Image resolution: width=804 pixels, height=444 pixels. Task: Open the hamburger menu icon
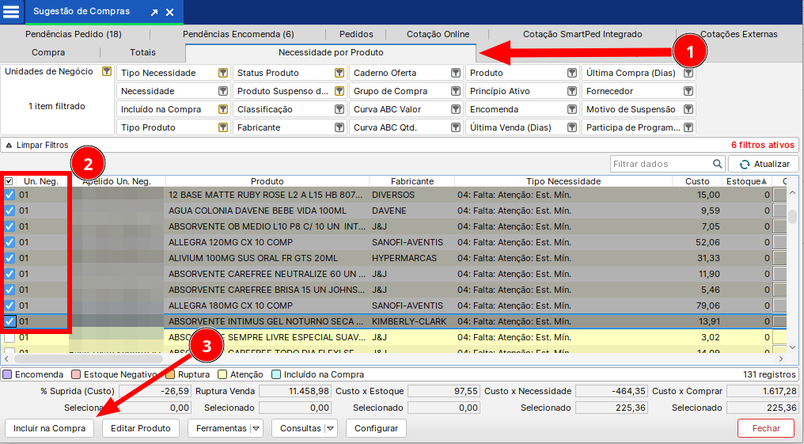click(12, 11)
